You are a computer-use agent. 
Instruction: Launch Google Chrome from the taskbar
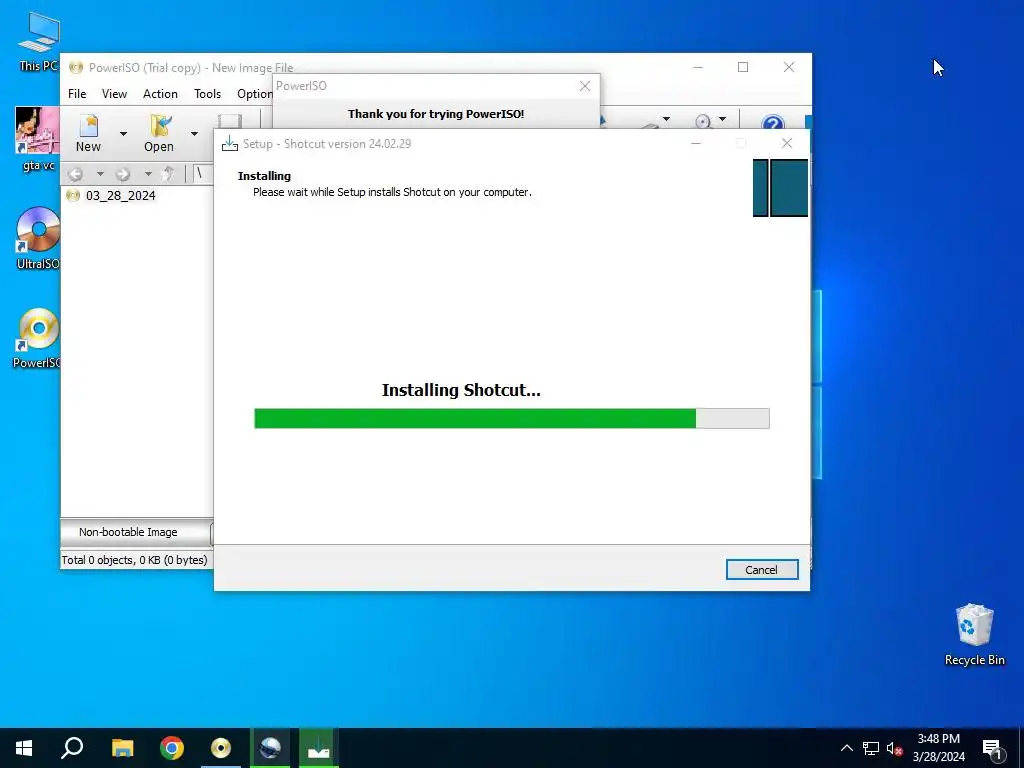click(172, 748)
